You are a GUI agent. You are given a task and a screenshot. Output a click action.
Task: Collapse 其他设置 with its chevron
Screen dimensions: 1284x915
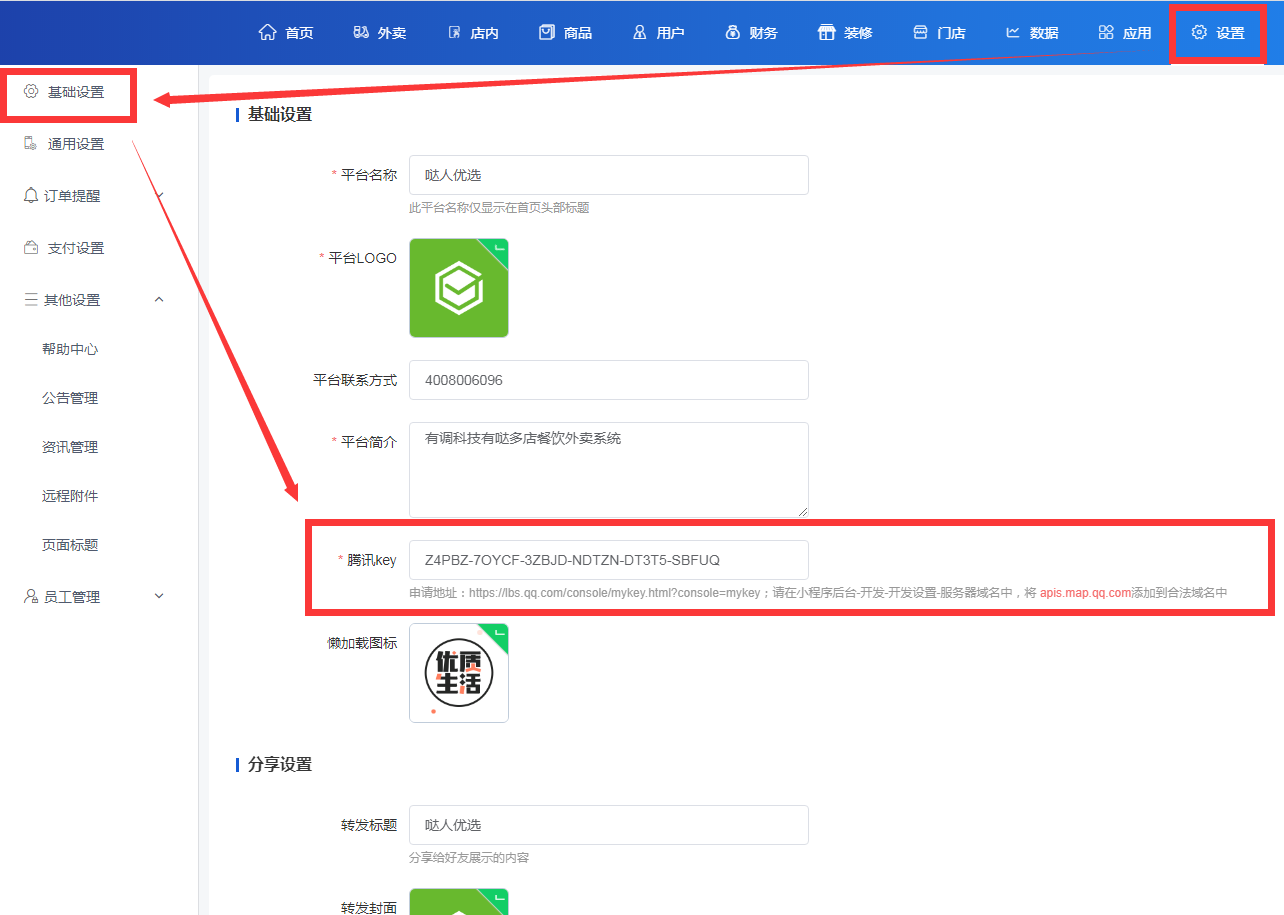(159, 299)
